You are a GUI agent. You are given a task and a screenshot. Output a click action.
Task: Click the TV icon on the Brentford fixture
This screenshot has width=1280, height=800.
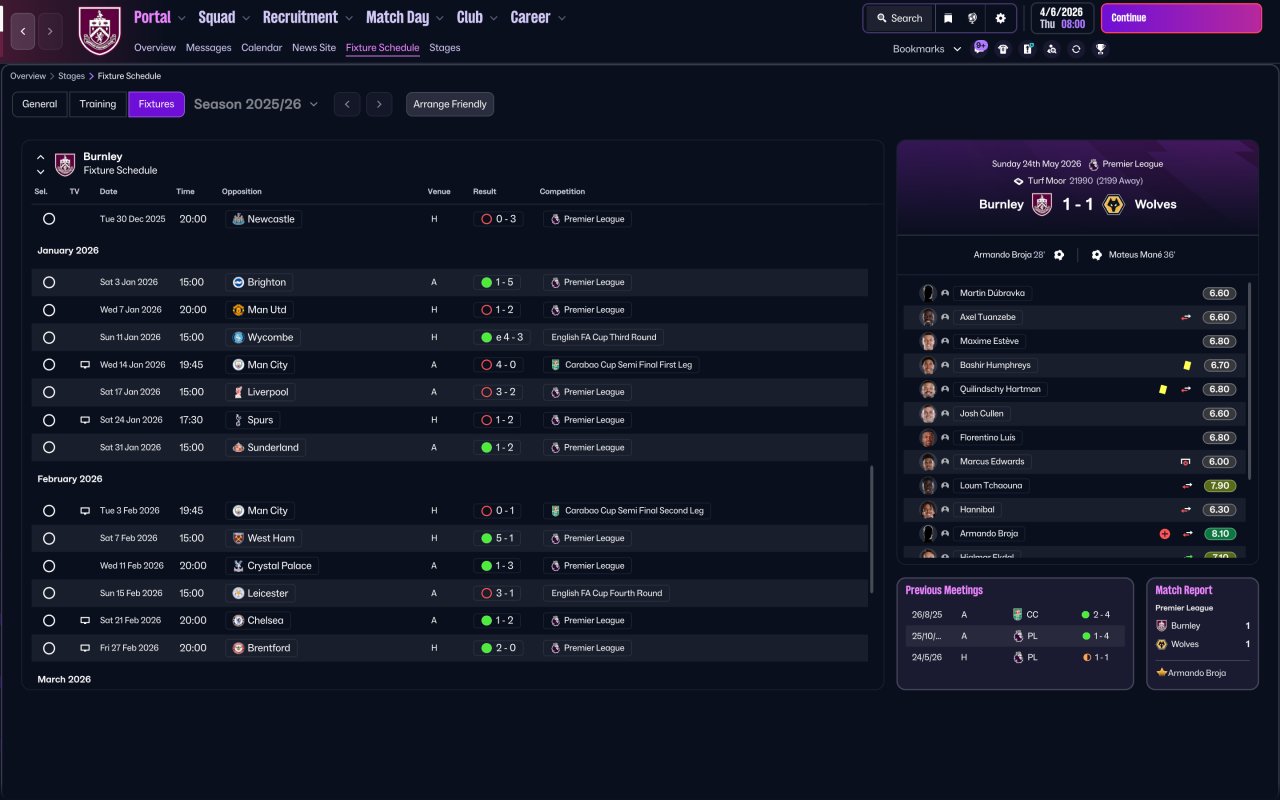tap(85, 648)
